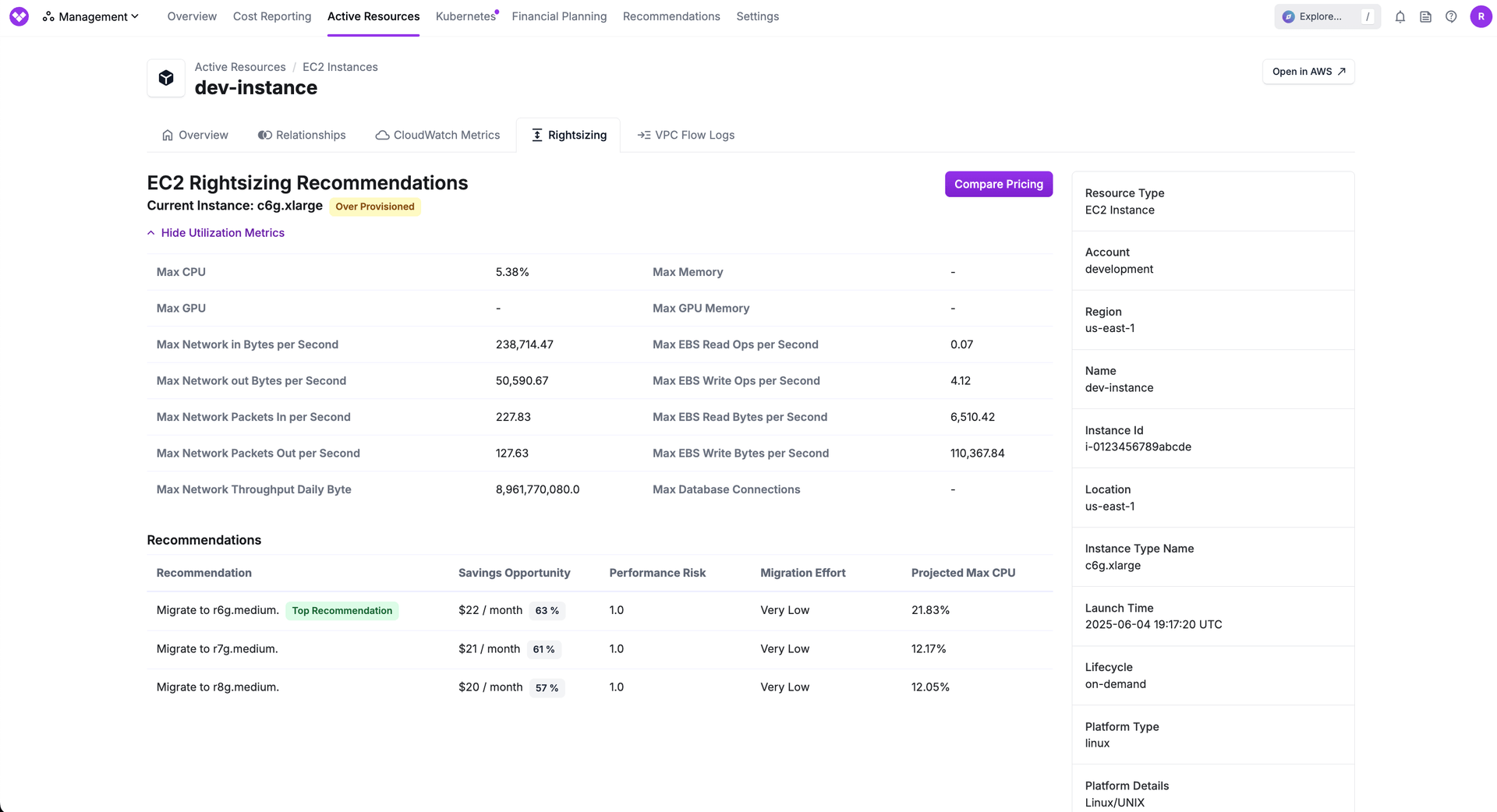Open the documentation page icon
1497x812 pixels.
tap(1425, 16)
